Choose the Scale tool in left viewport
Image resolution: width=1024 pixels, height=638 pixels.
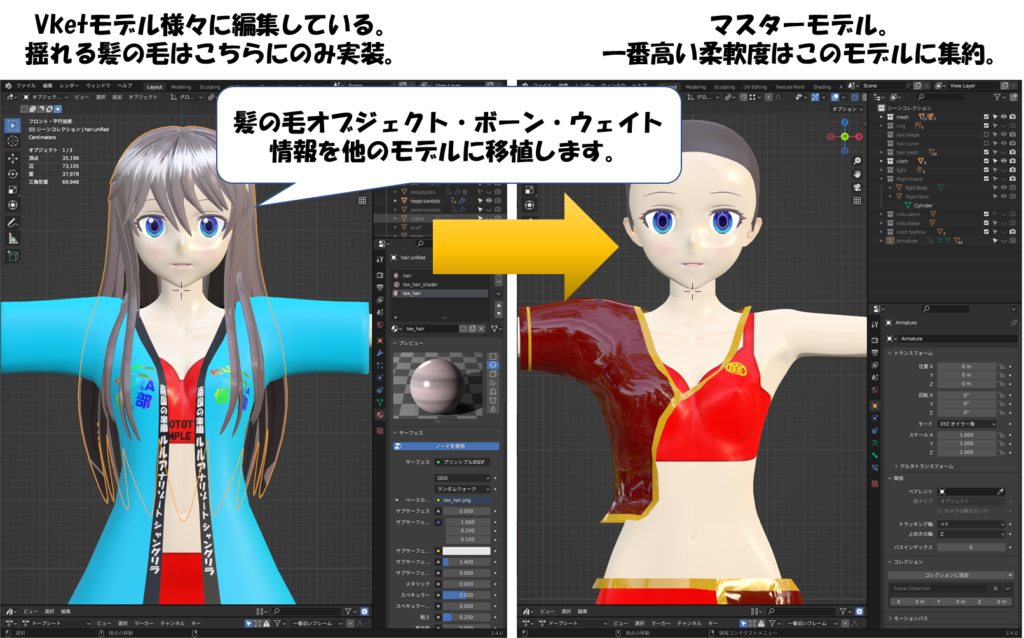(12, 189)
